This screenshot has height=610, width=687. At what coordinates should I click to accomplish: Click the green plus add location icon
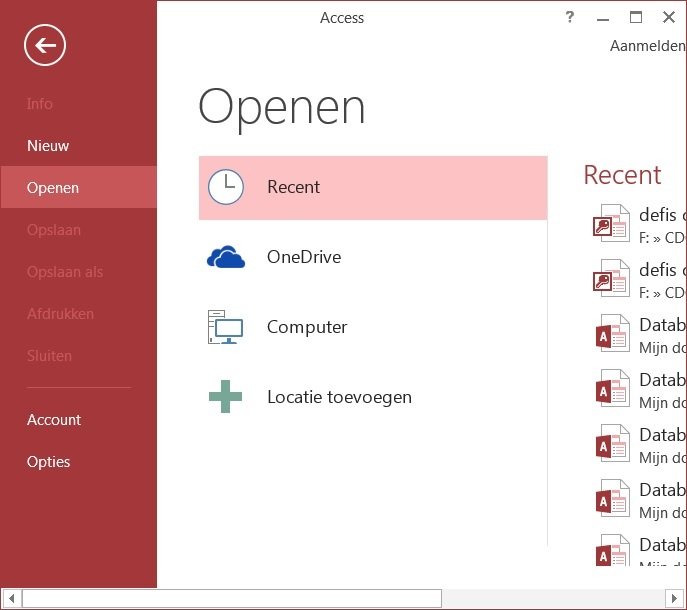pyautogui.click(x=225, y=397)
